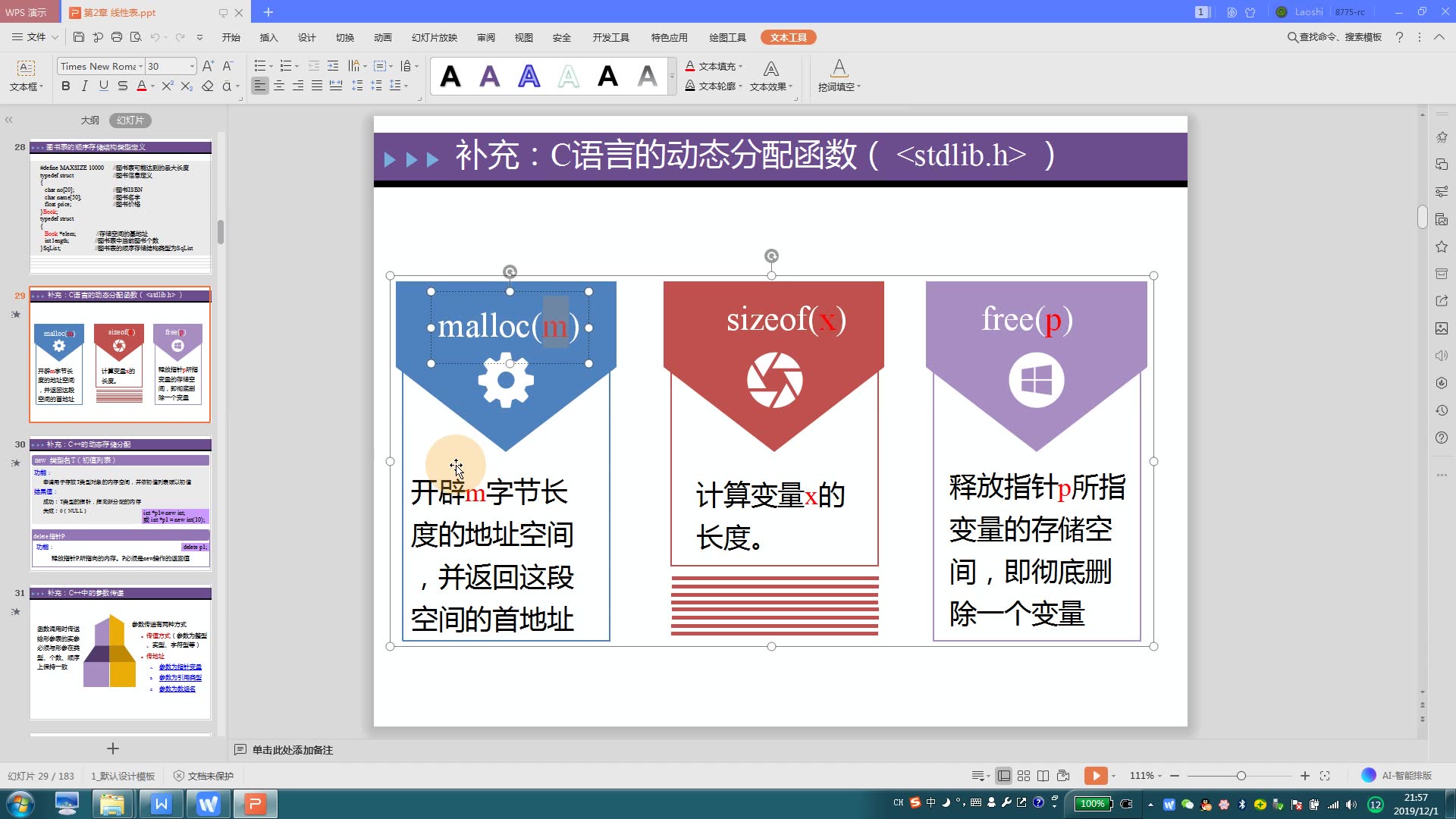Image resolution: width=1456 pixels, height=819 pixels.
Task: Click the rotate handle above malloc text box
Action: coord(510,271)
